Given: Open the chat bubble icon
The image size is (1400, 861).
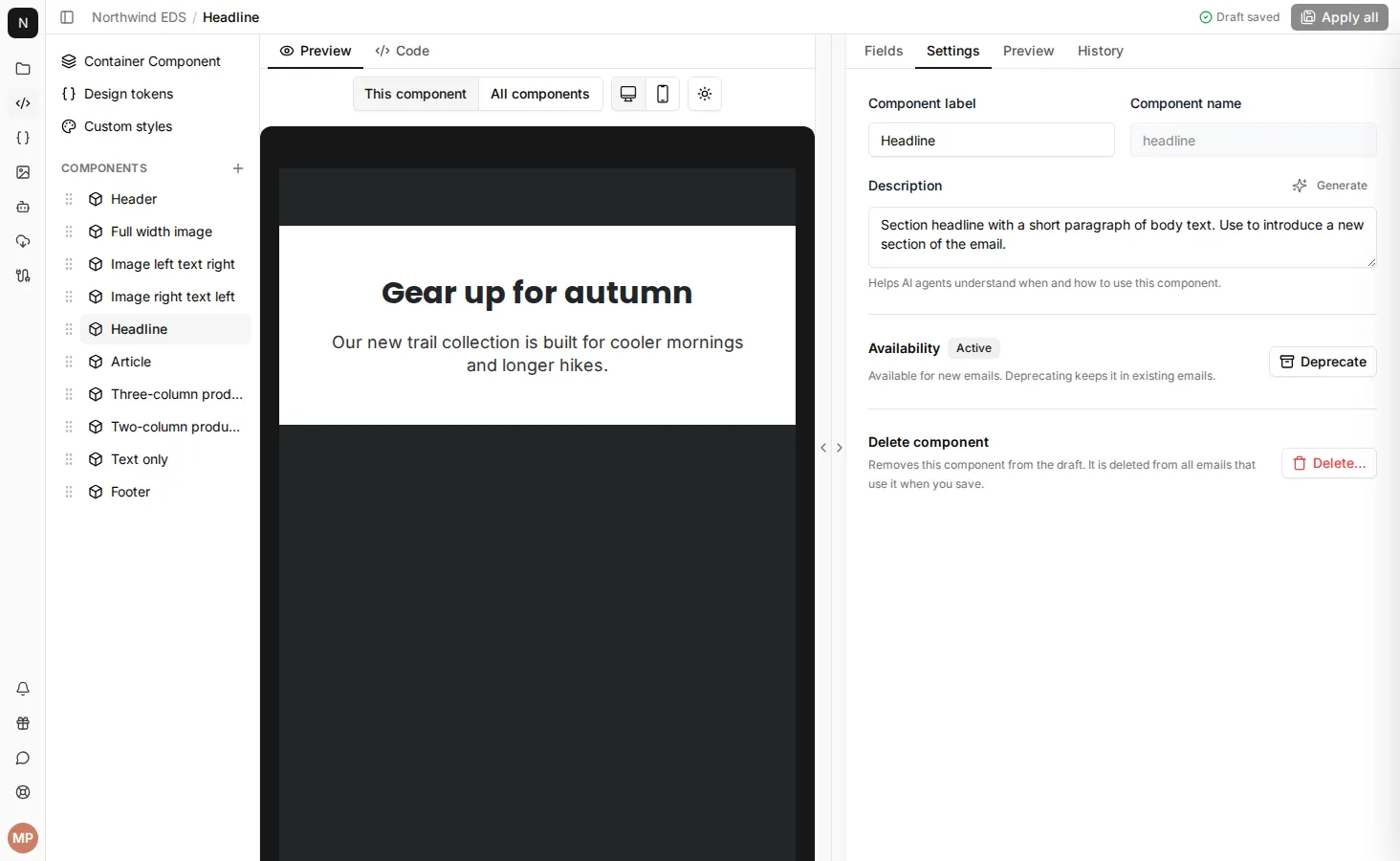Looking at the screenshot, I should tap(23, 758).
